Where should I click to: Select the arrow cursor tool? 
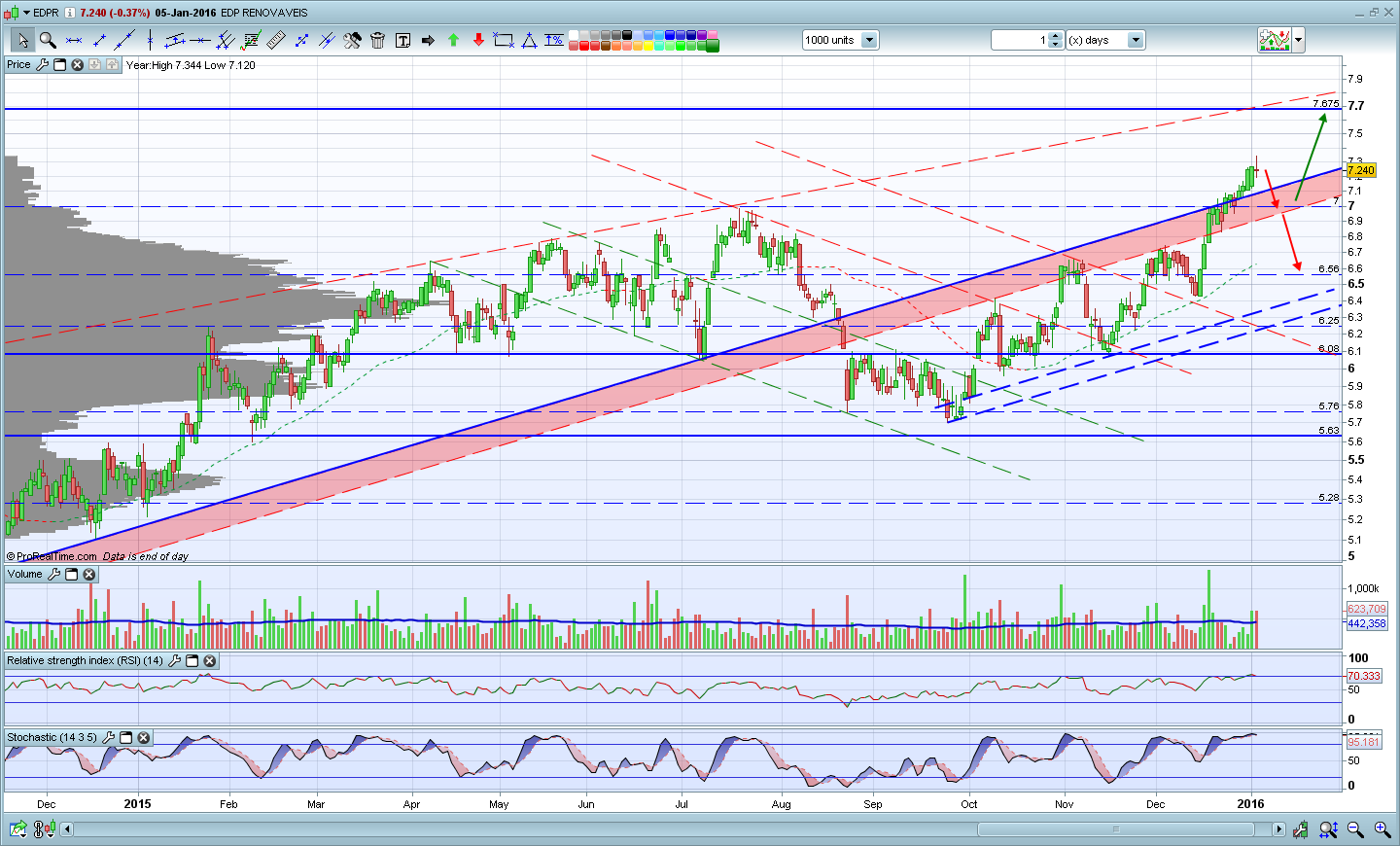click(22, 40)
